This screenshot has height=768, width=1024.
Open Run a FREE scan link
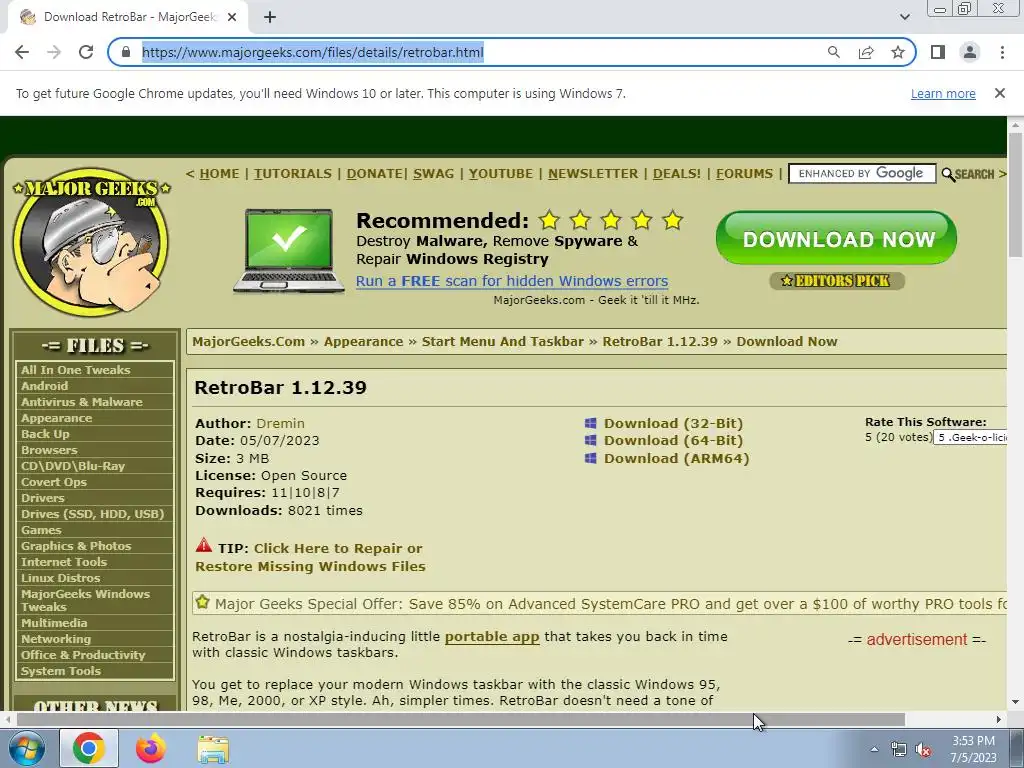512,281
